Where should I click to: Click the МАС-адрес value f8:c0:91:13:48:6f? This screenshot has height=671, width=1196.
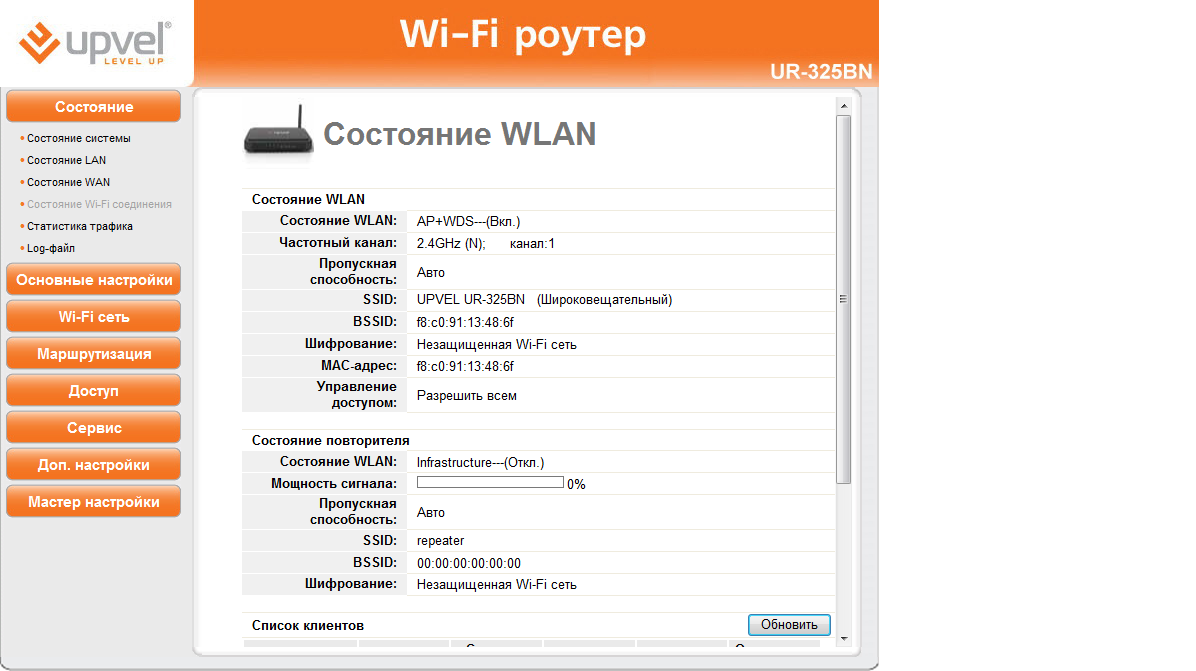click(465, 367)
